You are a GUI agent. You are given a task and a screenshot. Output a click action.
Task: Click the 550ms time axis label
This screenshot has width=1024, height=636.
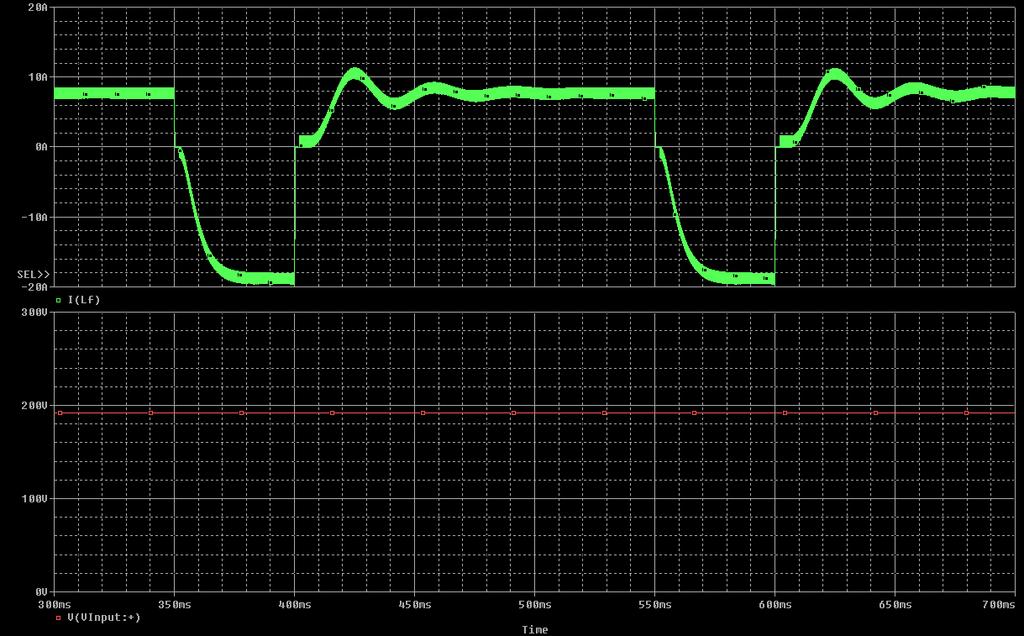[x=655, y=605]
